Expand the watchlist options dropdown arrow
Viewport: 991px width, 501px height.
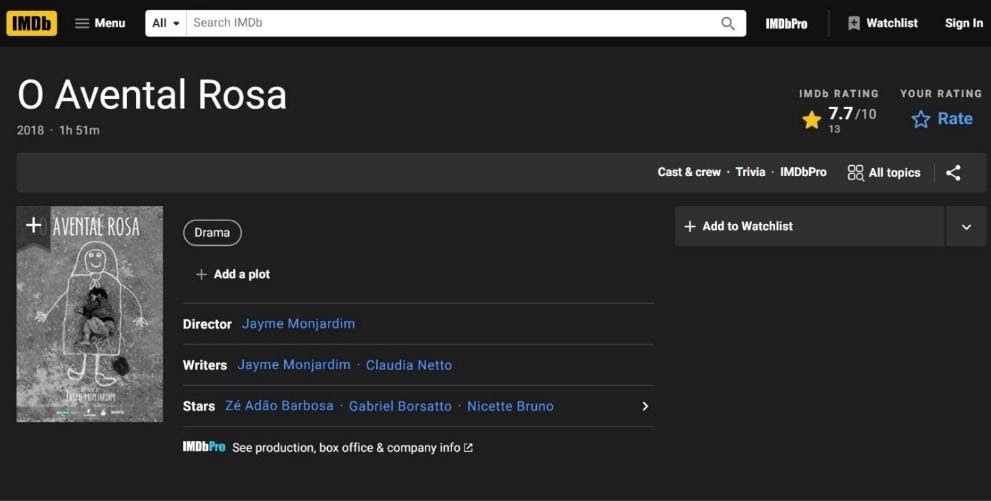[x=966, y=226]
